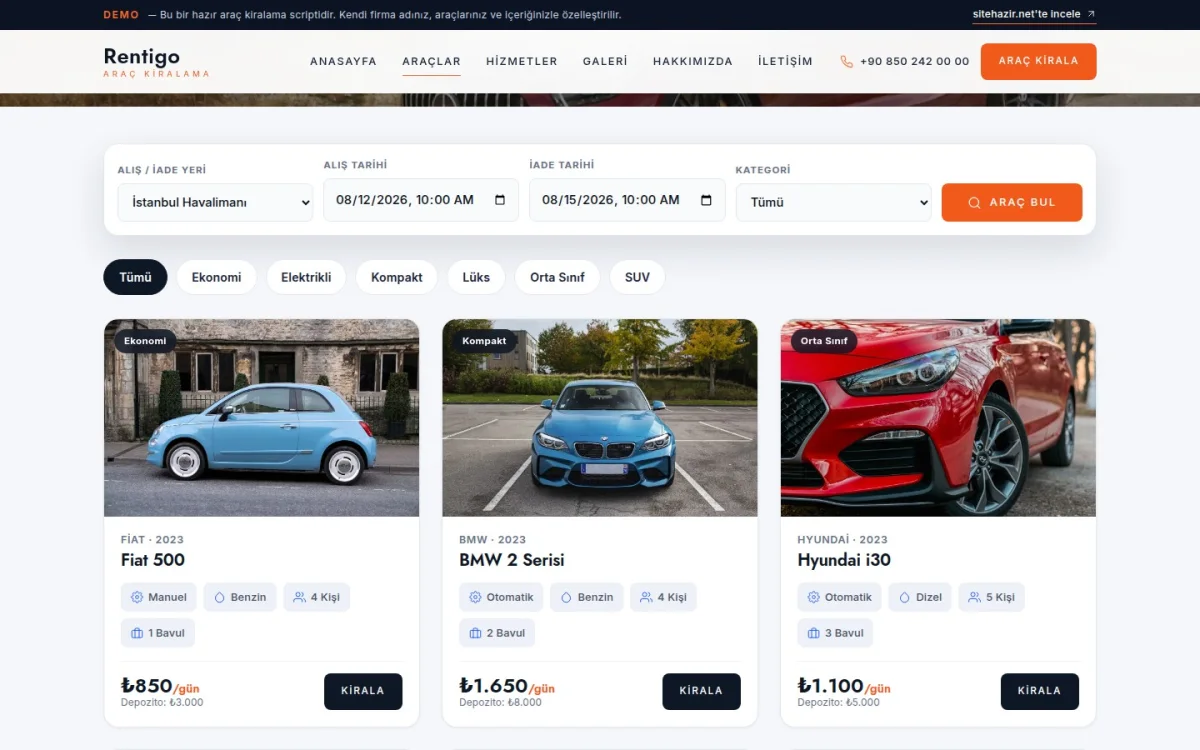
Task: Click people icon on Hyundai i30 5 Kişi chip
Action: (x=974, y=597)
